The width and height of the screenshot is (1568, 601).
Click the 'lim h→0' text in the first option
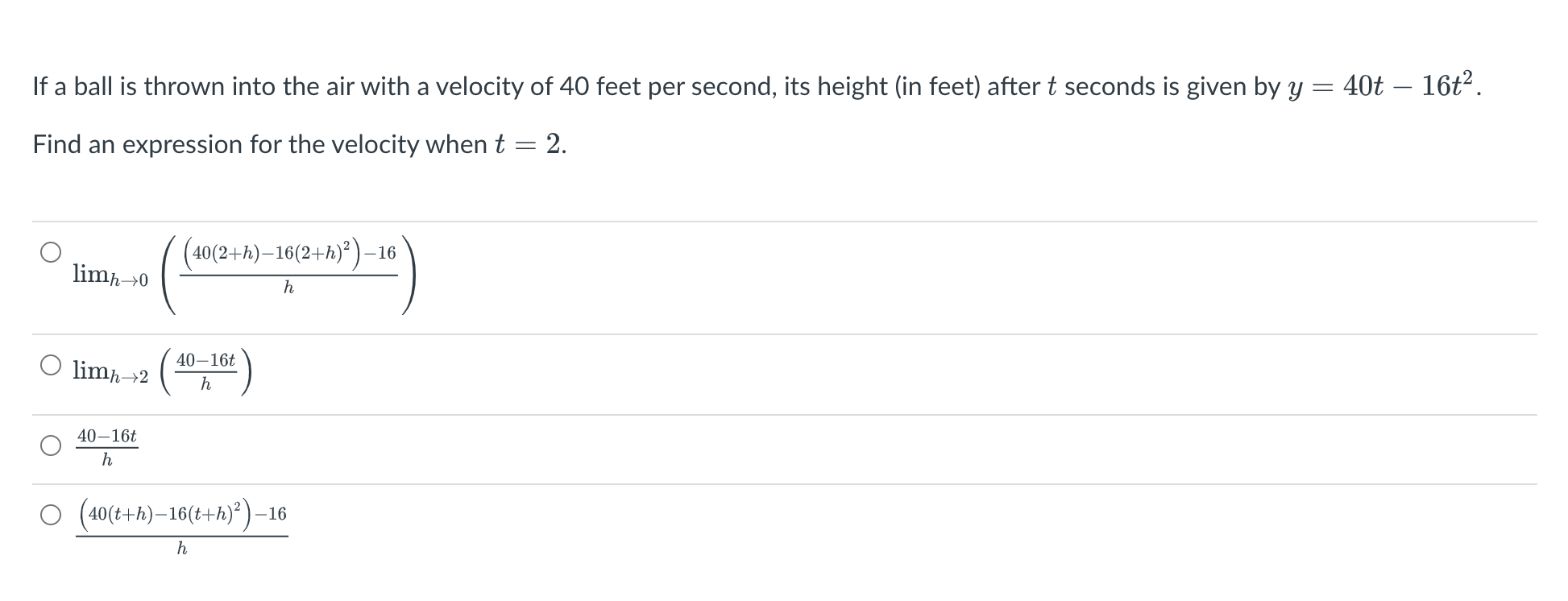[110, 276]
